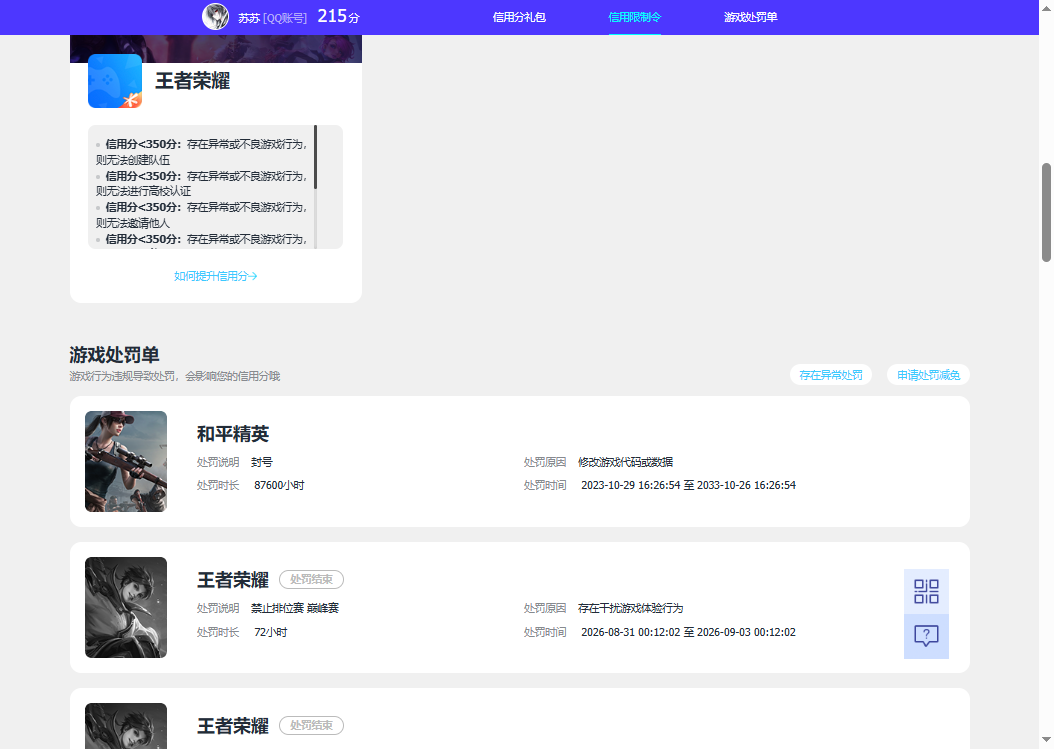The height and width of the screenshot is (749, 1054).
Task: Click 则无法邀请他人 rule text
Action: [x=133, y=223]
